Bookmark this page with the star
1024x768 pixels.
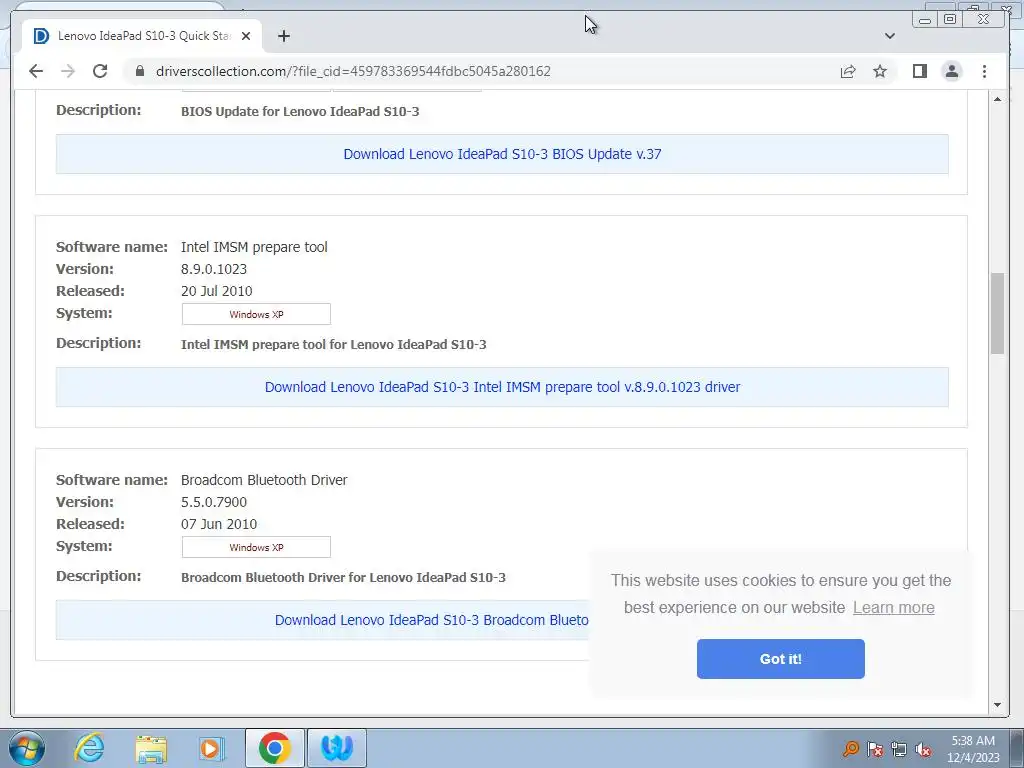click(880, 71)
